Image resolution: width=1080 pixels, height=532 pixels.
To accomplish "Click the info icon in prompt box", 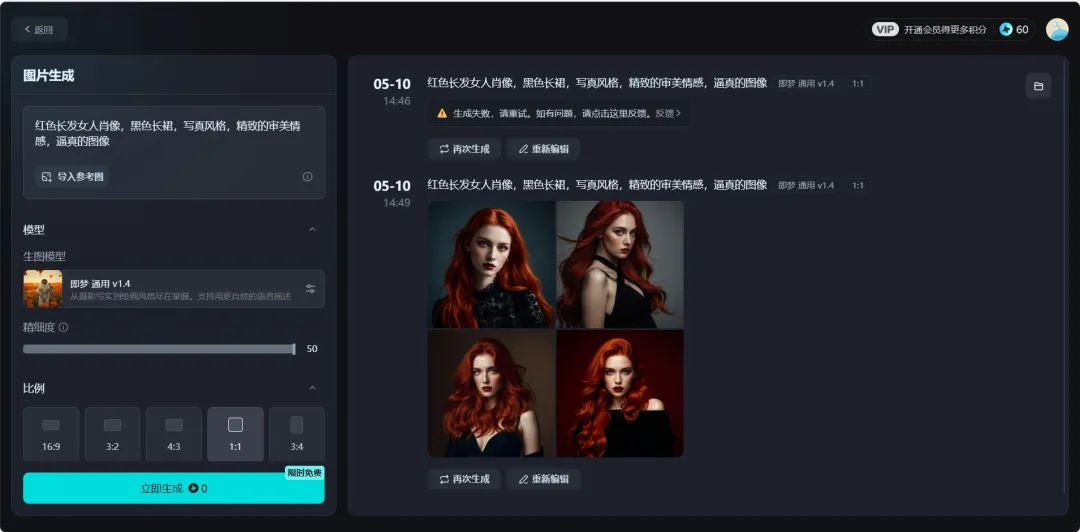I will pos(307,177).
